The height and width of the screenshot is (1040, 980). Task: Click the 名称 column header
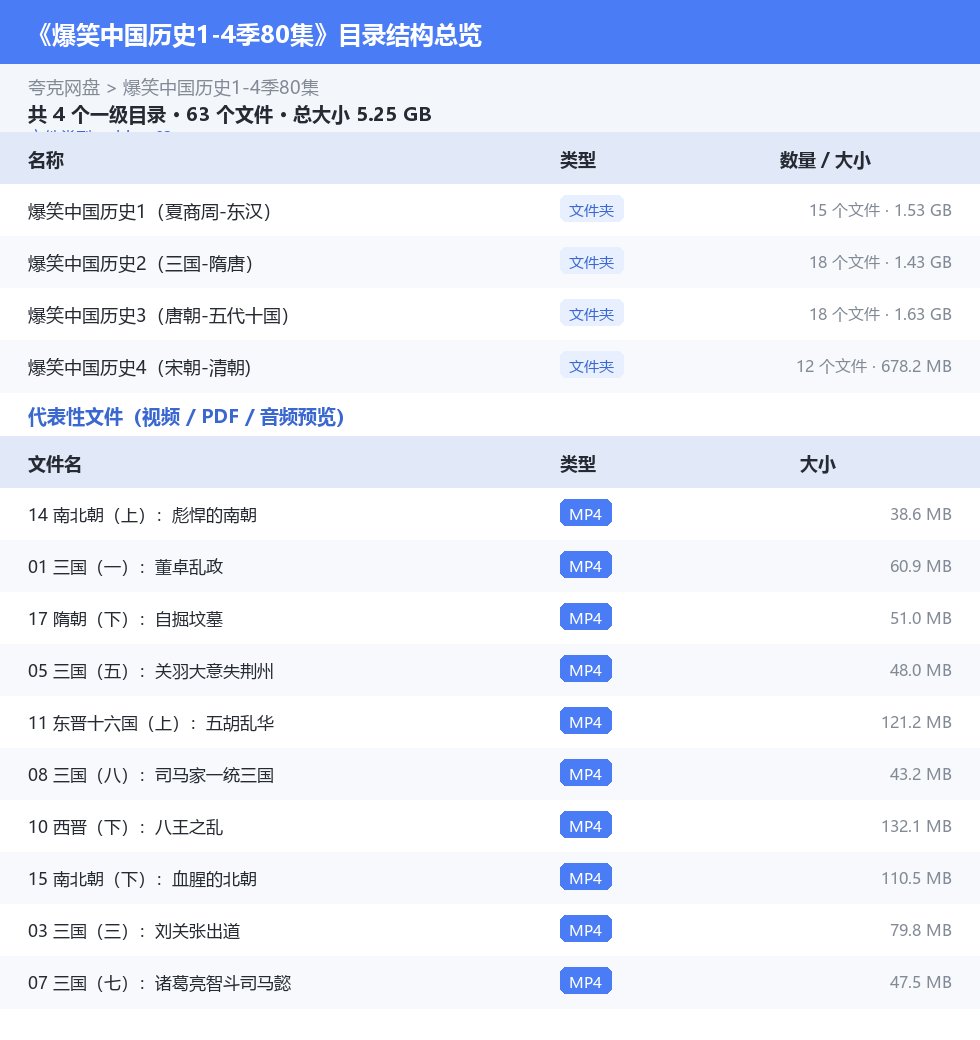tap(46, 160)
